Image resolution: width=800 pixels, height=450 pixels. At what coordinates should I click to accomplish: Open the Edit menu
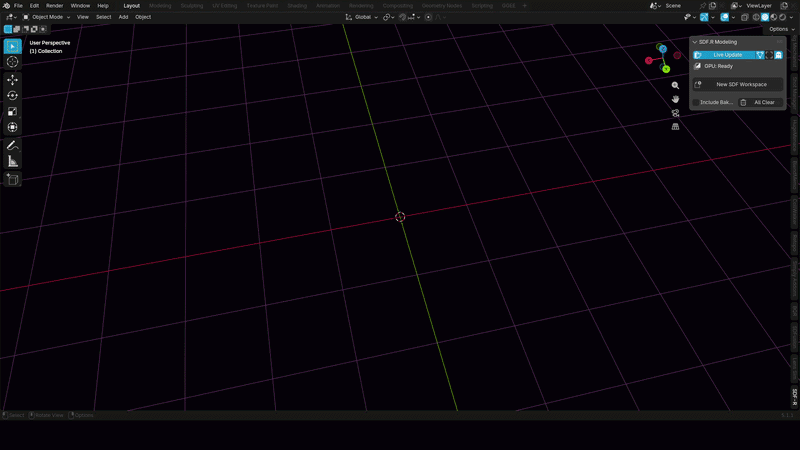click(x=34, y=6)
